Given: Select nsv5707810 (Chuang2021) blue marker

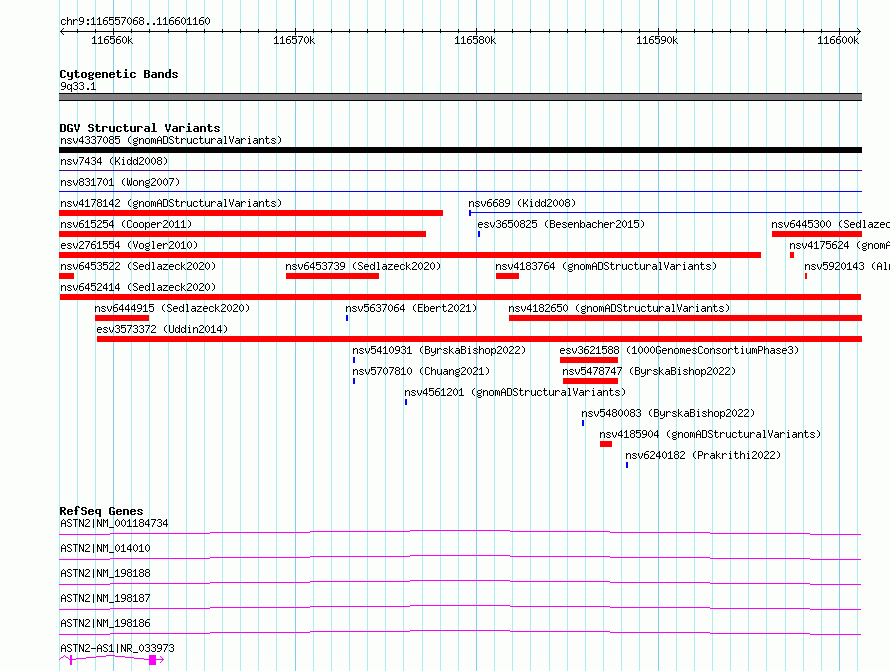Looking at the screenshot, I should 354,381.
